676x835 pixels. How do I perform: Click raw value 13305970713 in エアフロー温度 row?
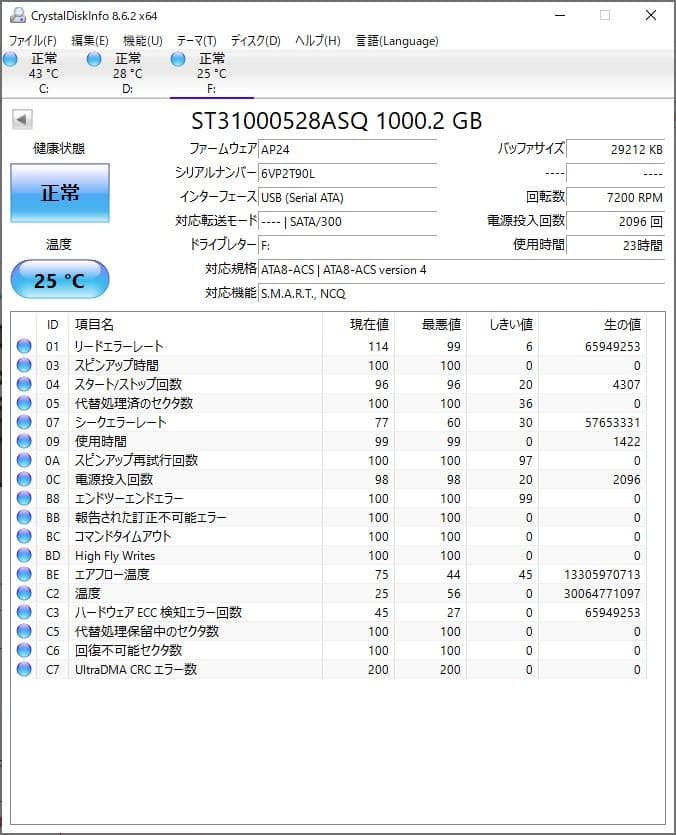tap(602, 575)
